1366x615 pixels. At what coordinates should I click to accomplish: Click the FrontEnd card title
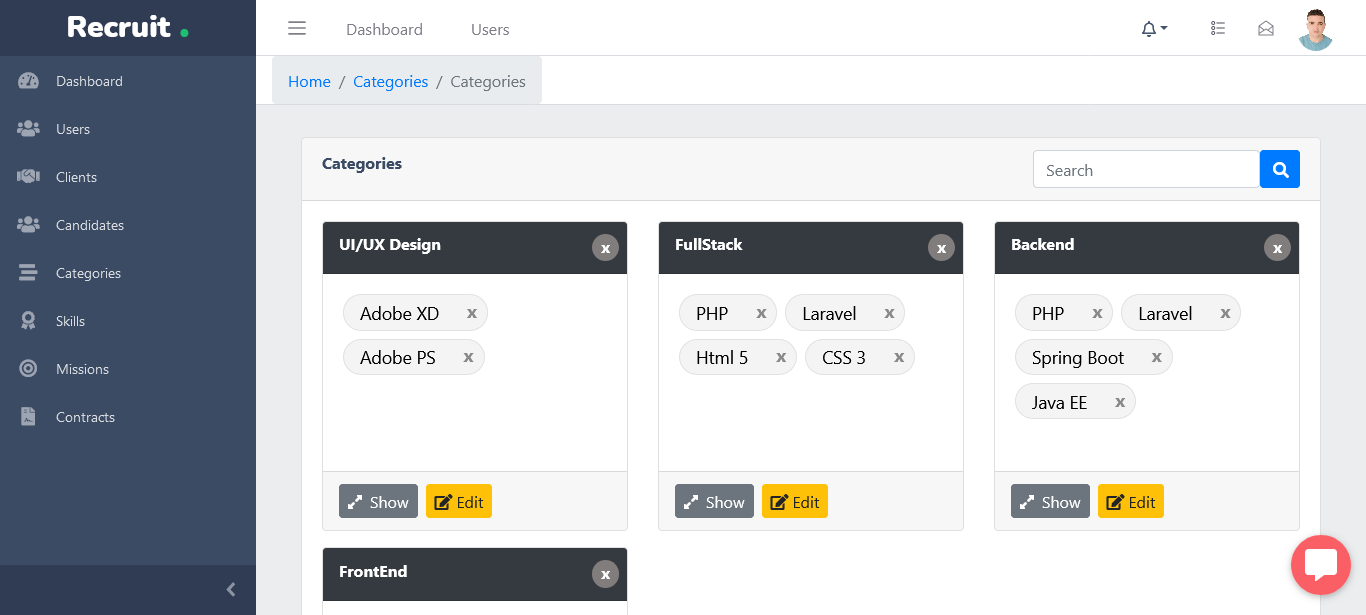click(x=373, y=572)
